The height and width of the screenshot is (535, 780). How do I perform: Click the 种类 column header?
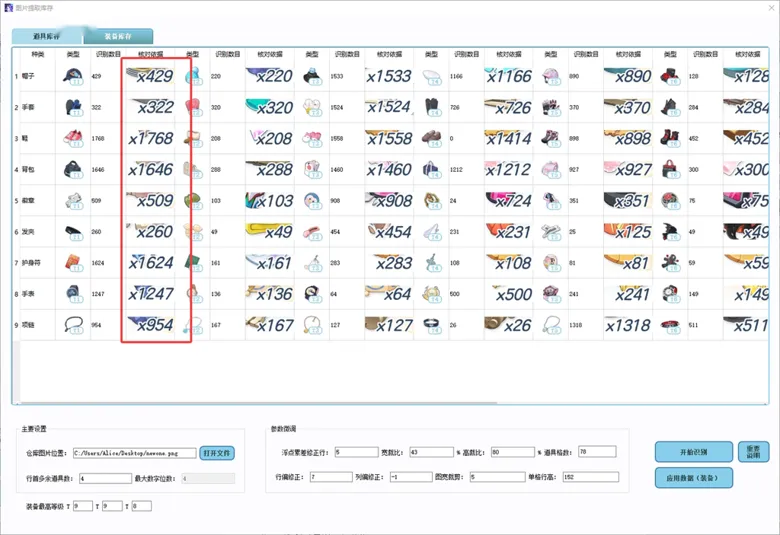click(x=38, y=54)
